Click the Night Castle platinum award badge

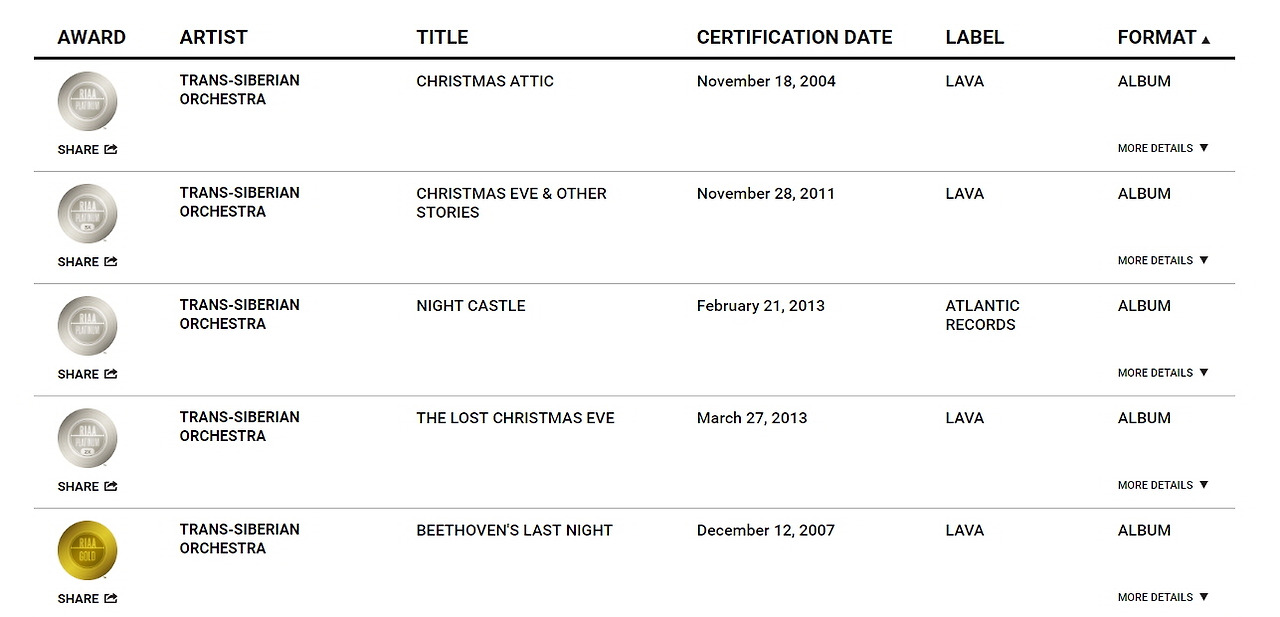click(x=88, y=326)
